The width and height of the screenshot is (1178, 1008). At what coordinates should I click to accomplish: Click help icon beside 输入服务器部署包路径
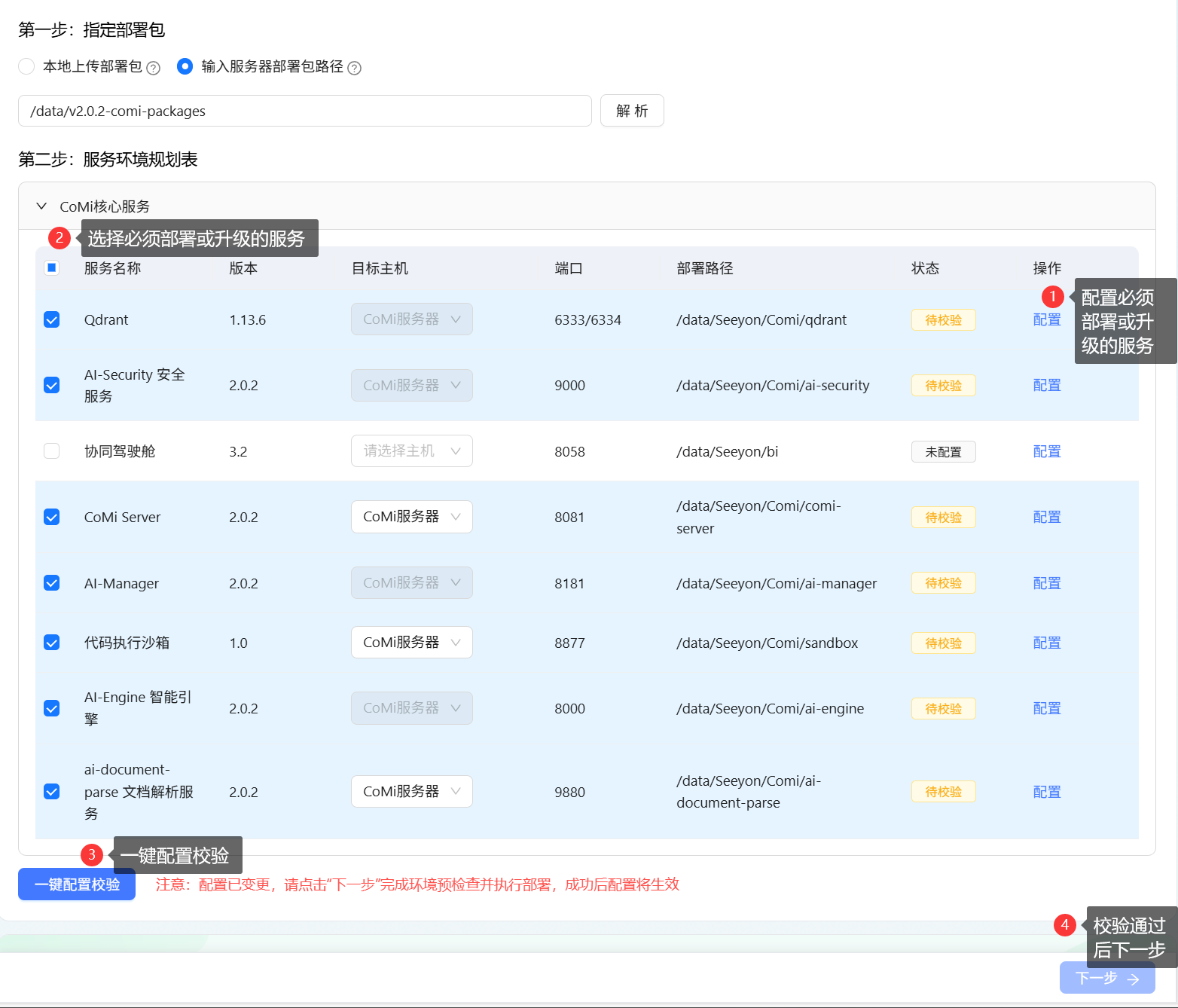coord(354,68)
